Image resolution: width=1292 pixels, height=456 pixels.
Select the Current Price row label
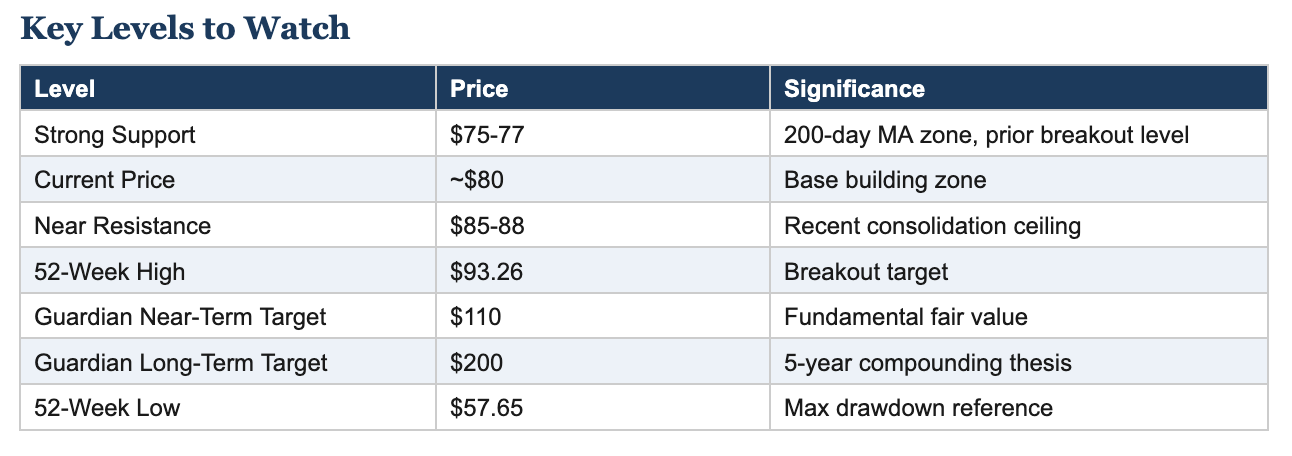(104, 180)
